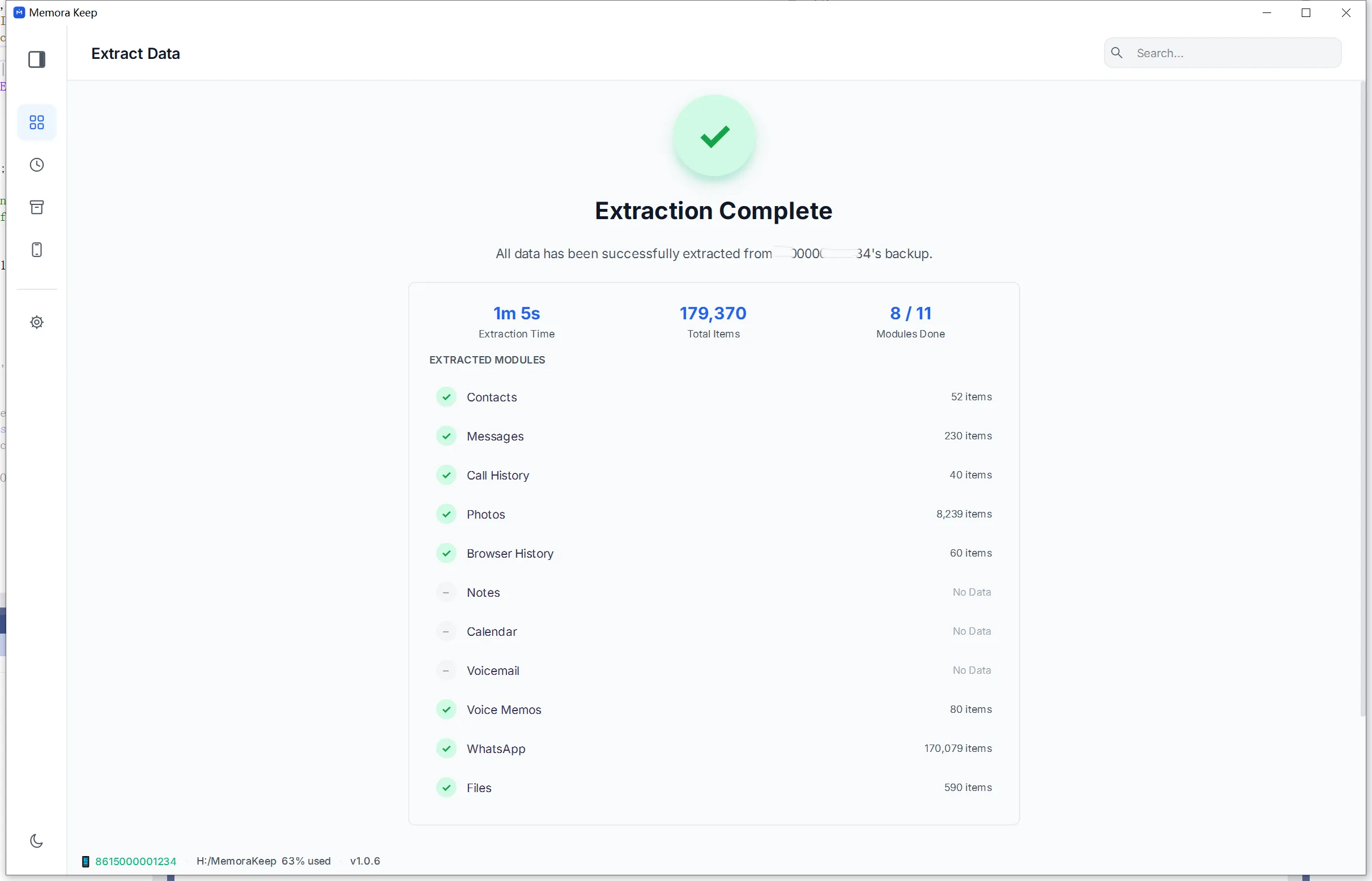Click the vertical scrollbar on right
Viewport: 1372px width, 881px height.
(x=1363, y=398)
